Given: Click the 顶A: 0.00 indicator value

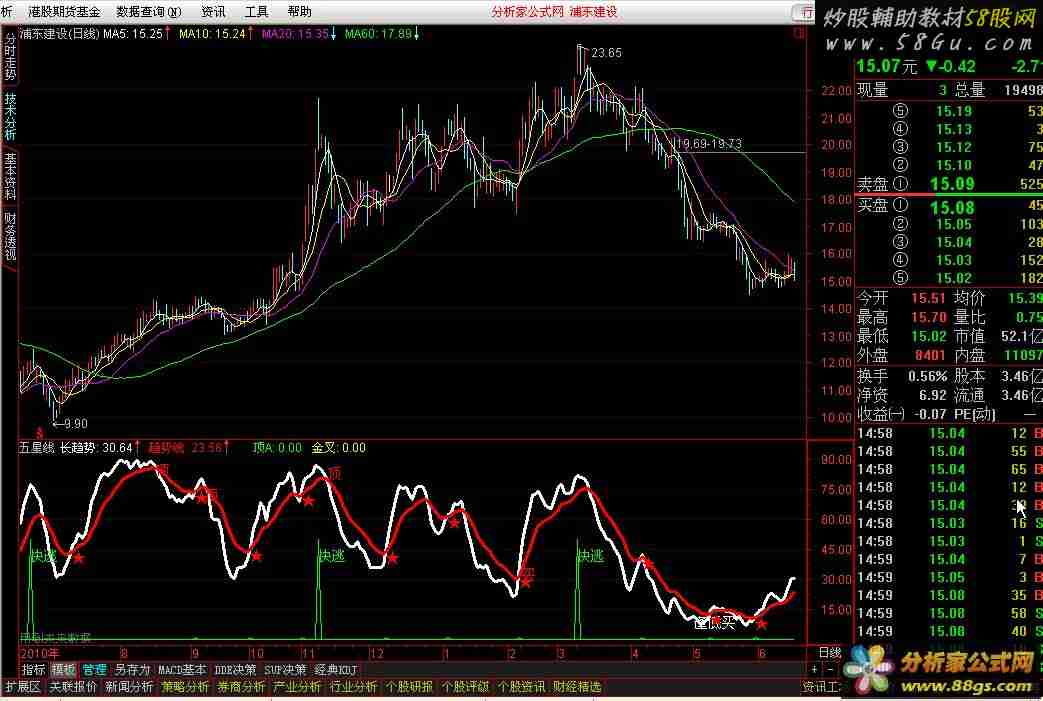Looking at the screenshot, I should pos(277,448).
